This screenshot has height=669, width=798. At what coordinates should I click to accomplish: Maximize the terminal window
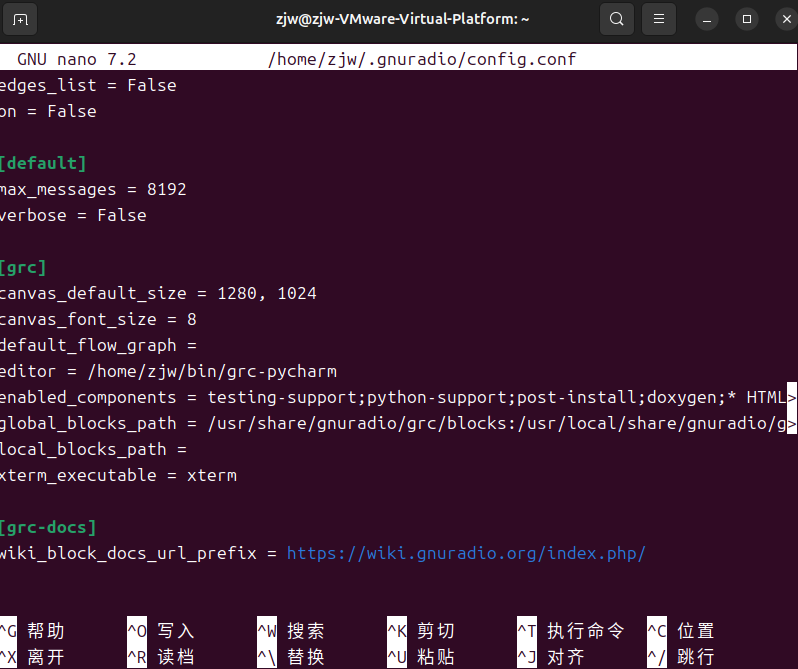(x=747, y=19)
